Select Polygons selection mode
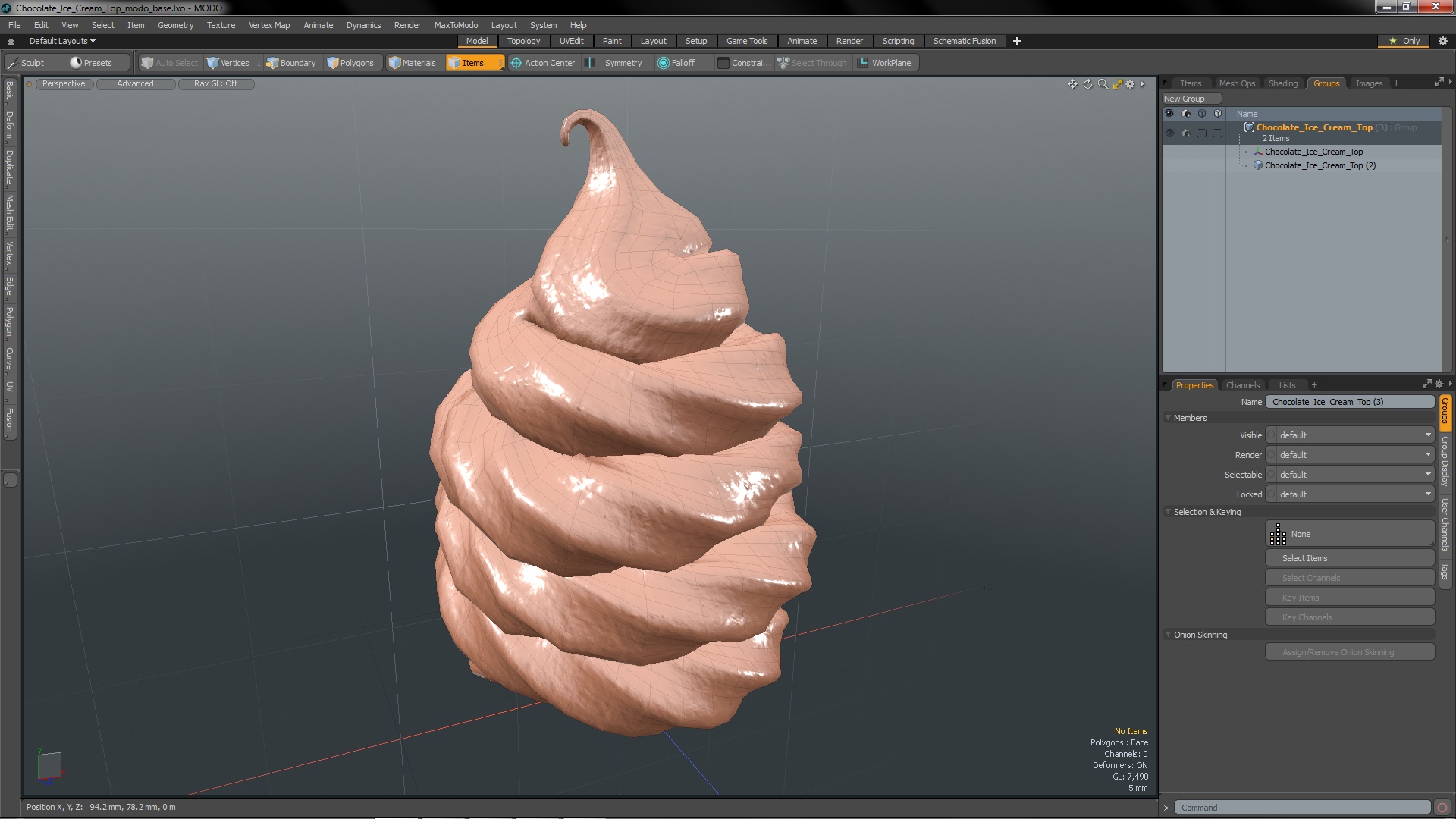 pyautogui.click(x=350, y=63)
